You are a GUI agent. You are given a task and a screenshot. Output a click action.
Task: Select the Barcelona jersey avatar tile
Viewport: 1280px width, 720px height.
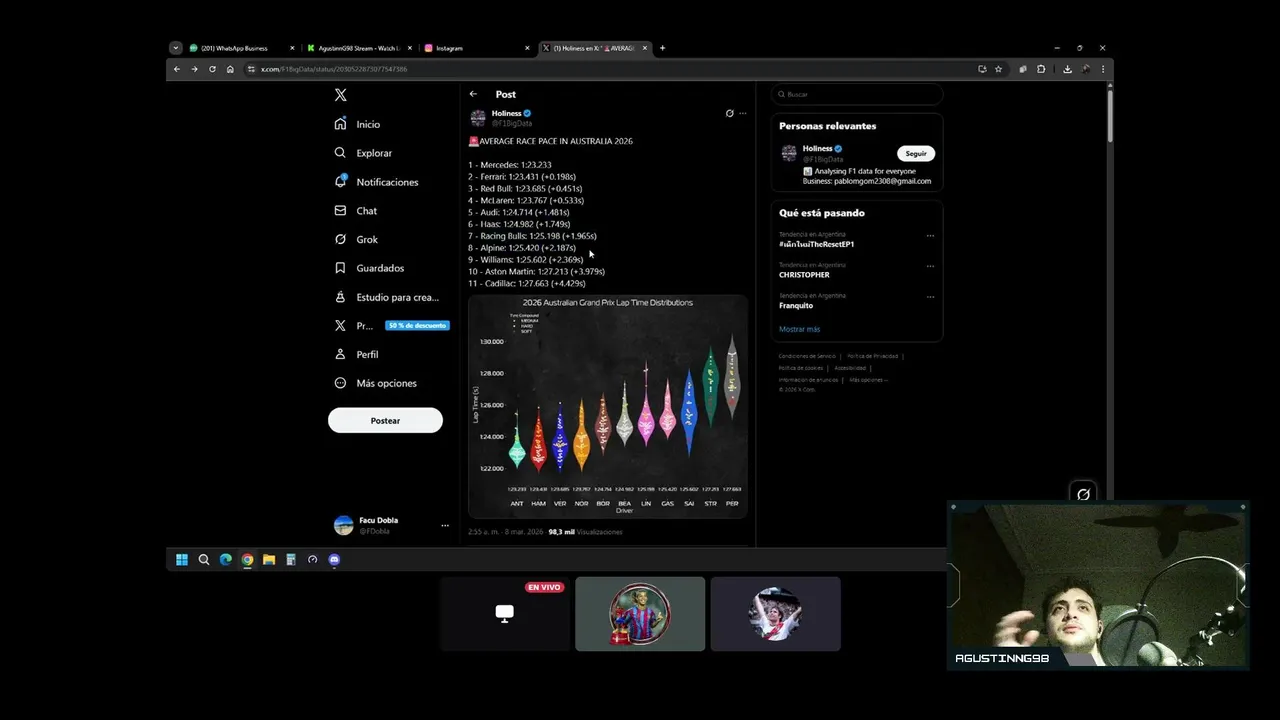click(x=640, y=613)
